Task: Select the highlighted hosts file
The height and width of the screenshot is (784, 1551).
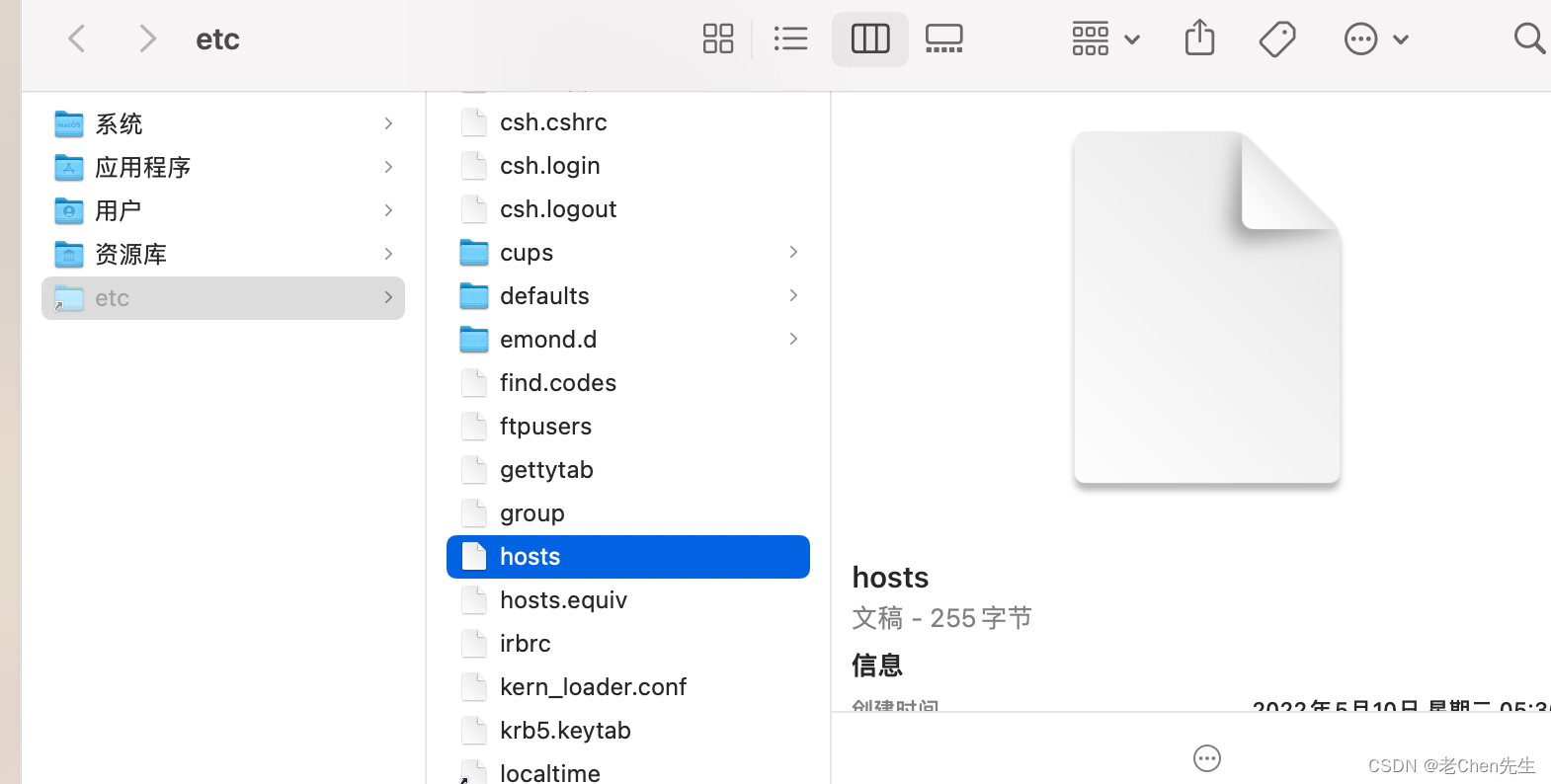Action: pyautogui.click(x=628, y=557)
